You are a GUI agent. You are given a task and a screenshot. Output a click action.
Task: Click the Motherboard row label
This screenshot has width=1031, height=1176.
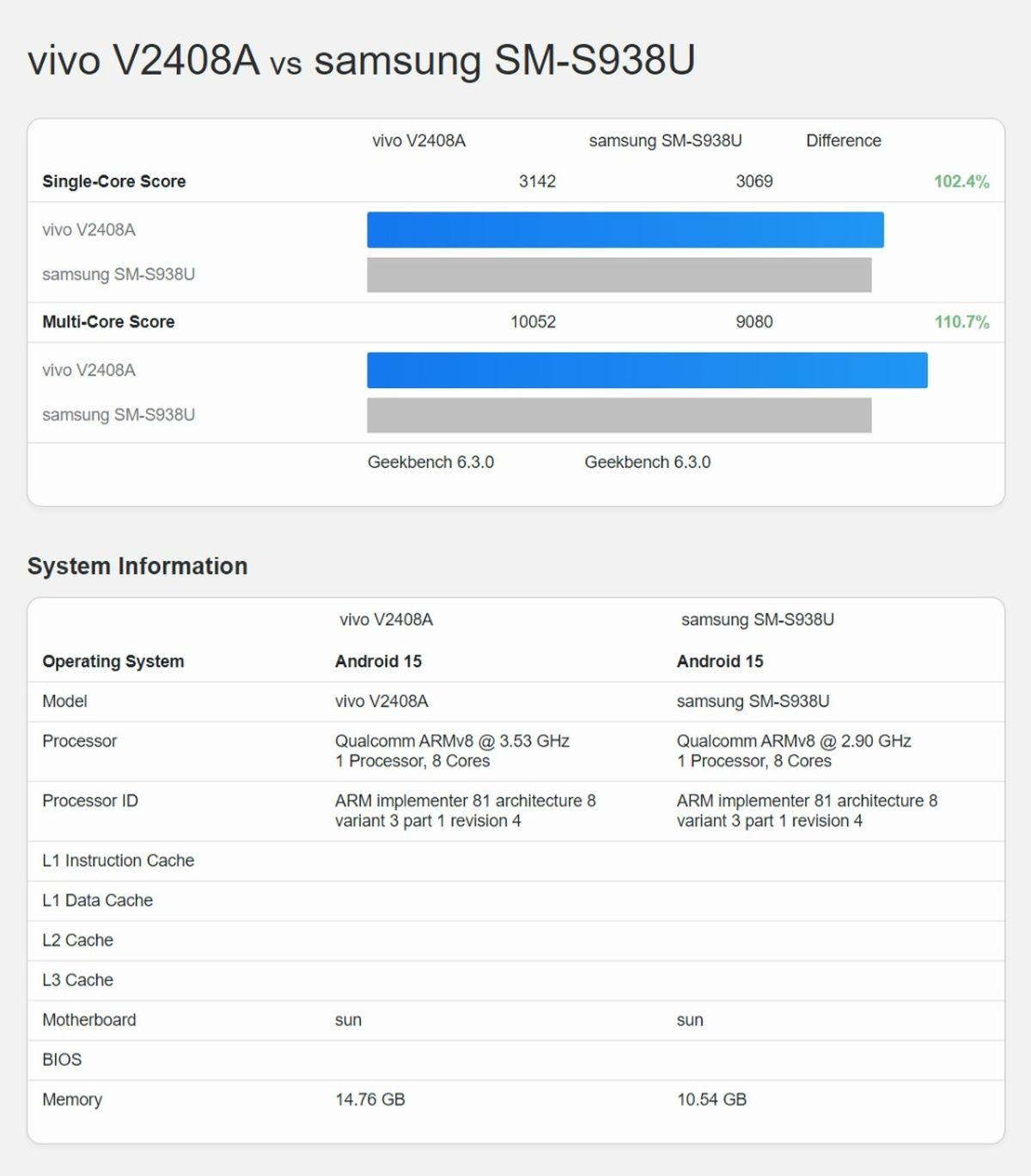89,1020
